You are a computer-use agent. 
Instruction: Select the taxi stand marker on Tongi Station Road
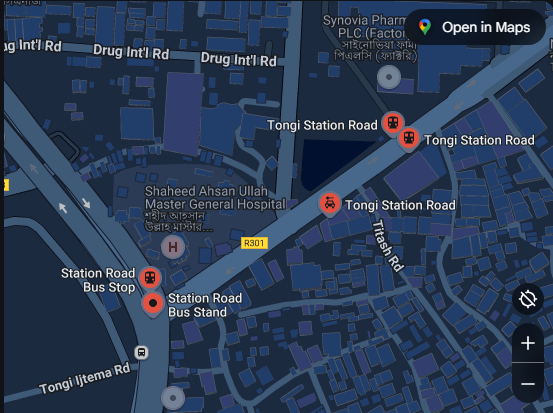tap(330, 204)
